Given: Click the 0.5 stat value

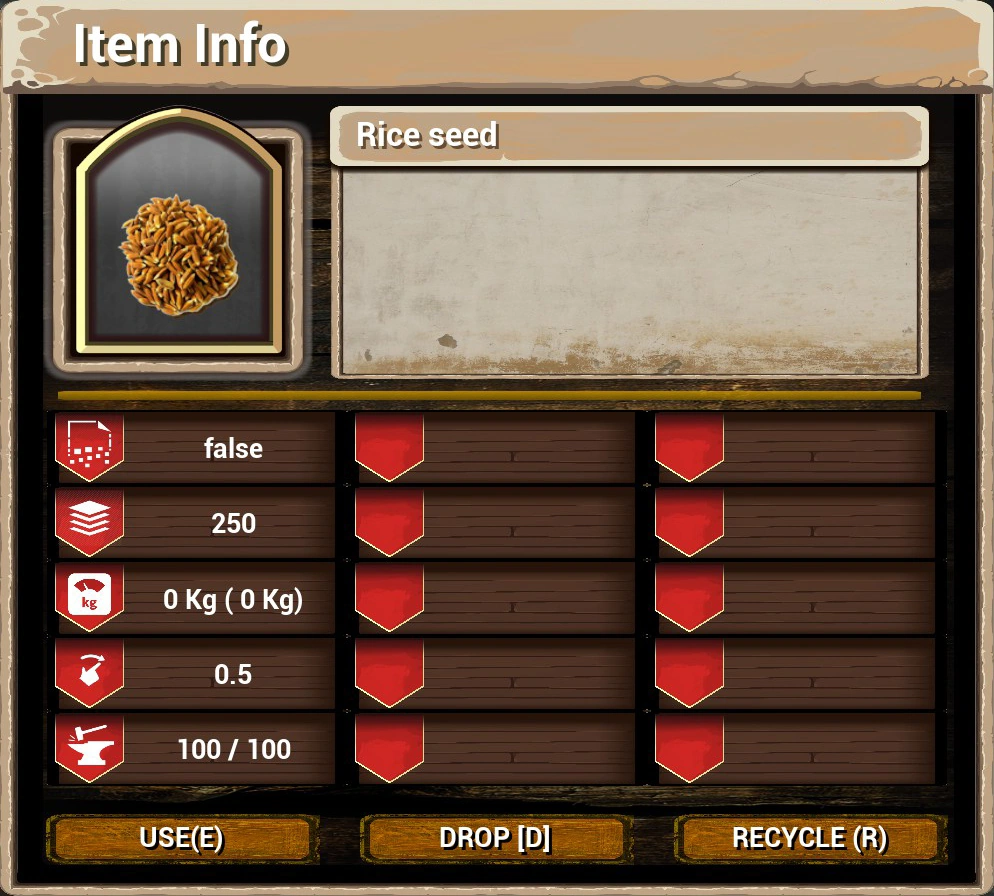Looking at the screenshot, I should click(x=233, y=674).
